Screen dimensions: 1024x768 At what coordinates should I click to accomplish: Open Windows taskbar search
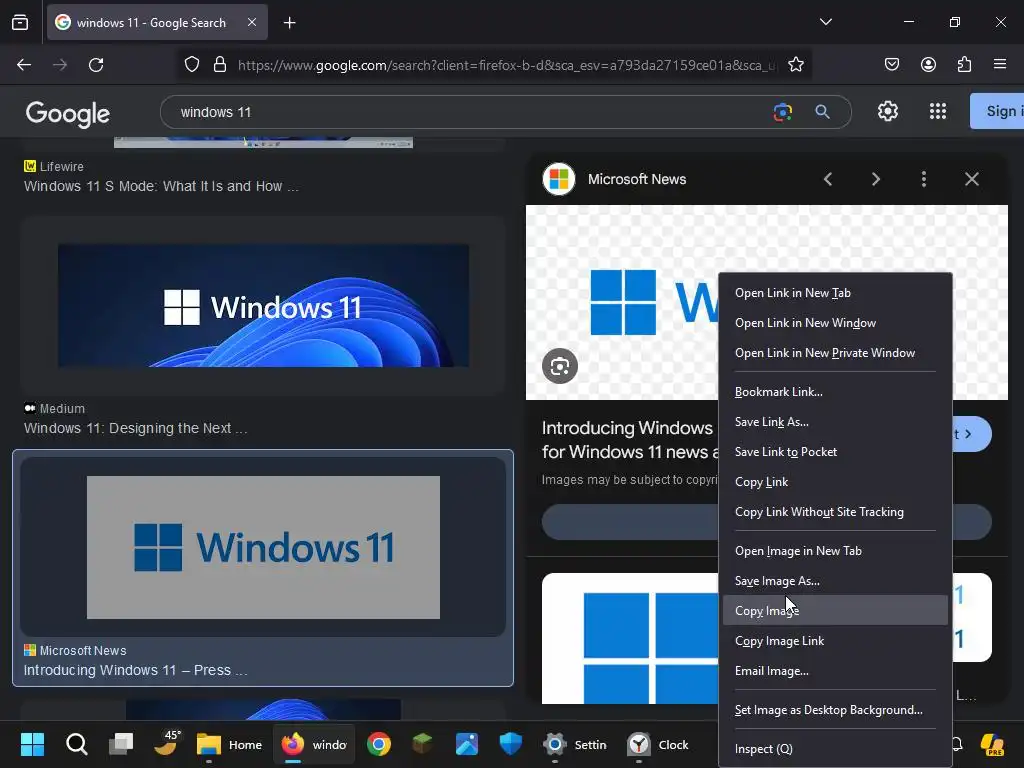tap(76, 744)
